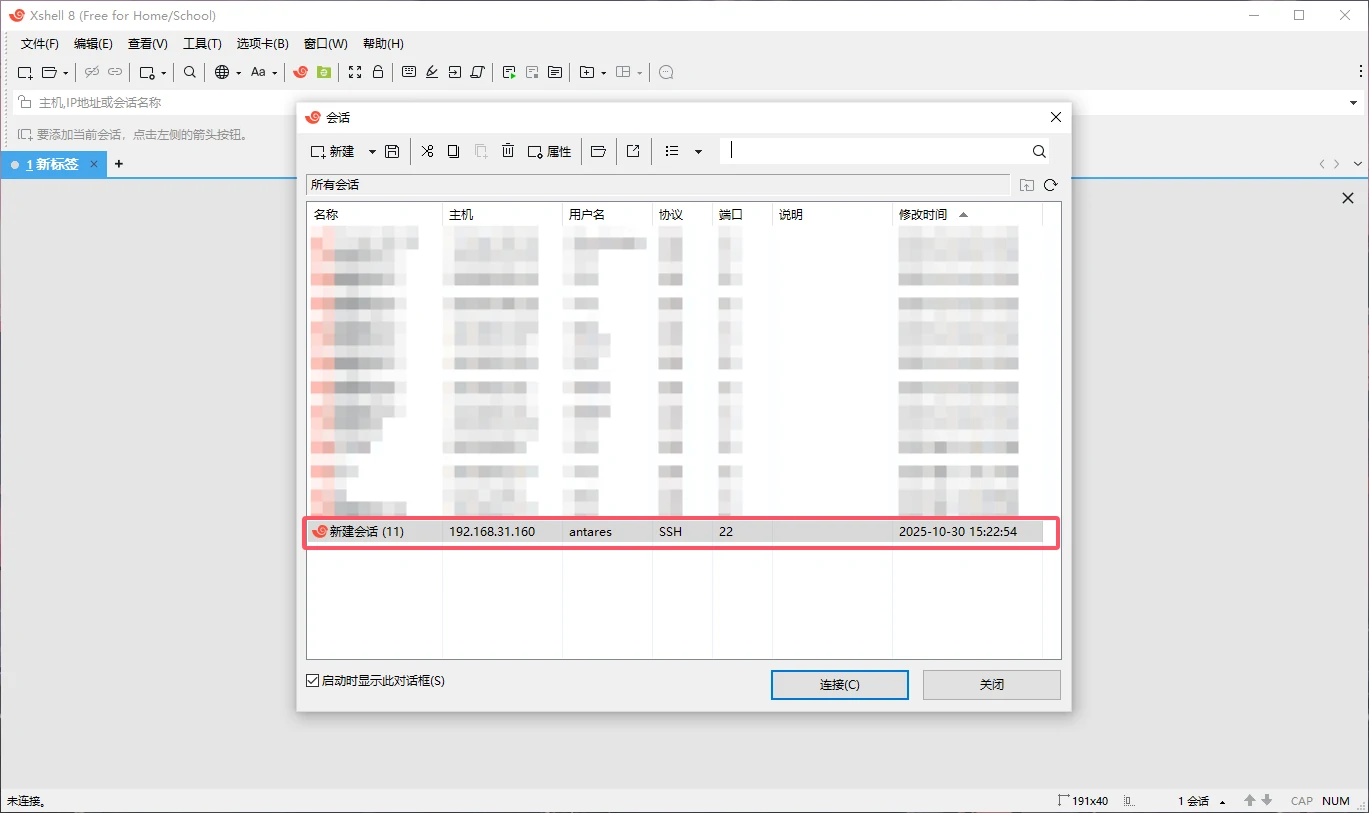Uncheck 启动时显示此对话框 checkbox
The image size is (1369, 813).
[312, 681]
